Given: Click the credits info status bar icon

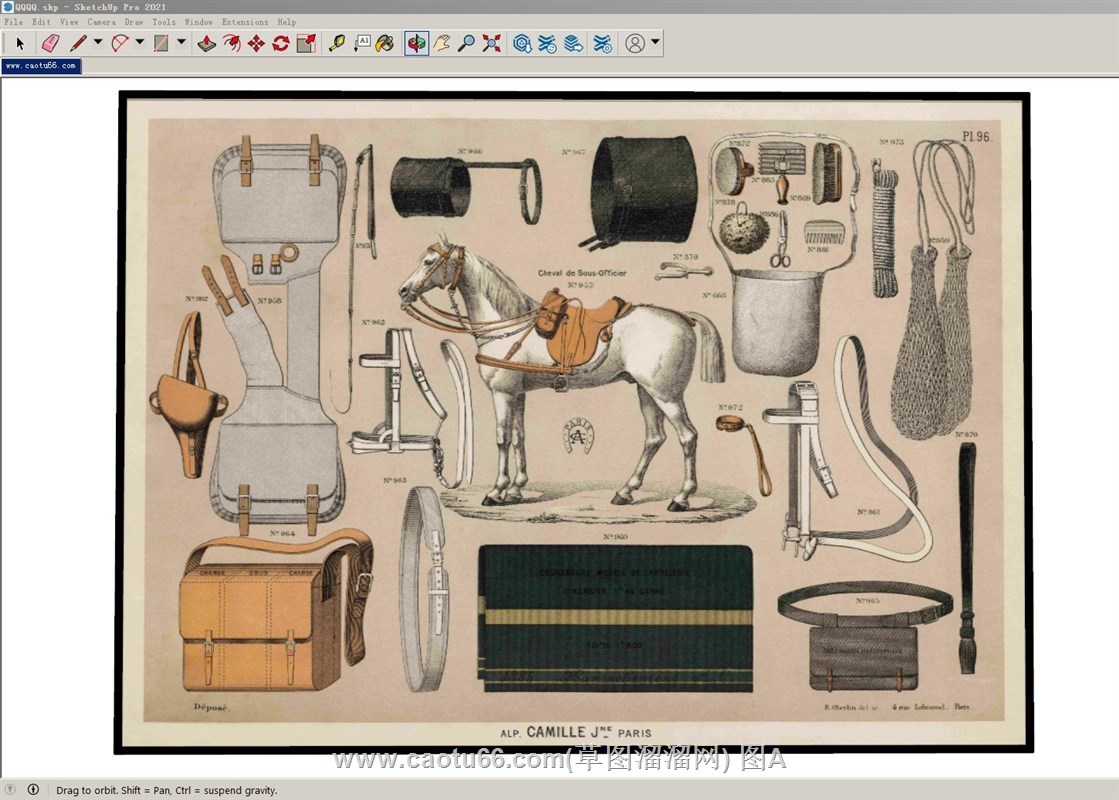Looking at the screenshot, I should coord(33,789).
